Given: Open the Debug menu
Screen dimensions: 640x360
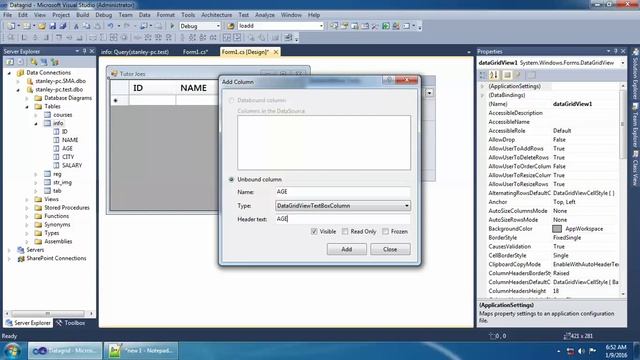Looking at the screenshot, I should 104,15.
